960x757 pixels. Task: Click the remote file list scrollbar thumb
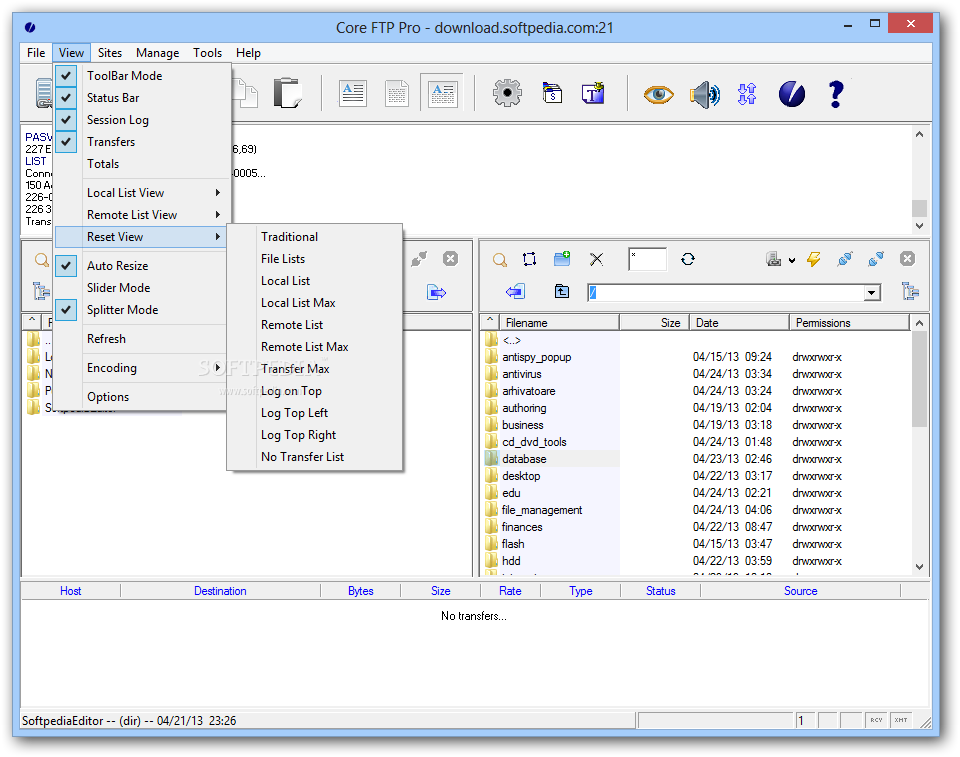coord(919,380)
